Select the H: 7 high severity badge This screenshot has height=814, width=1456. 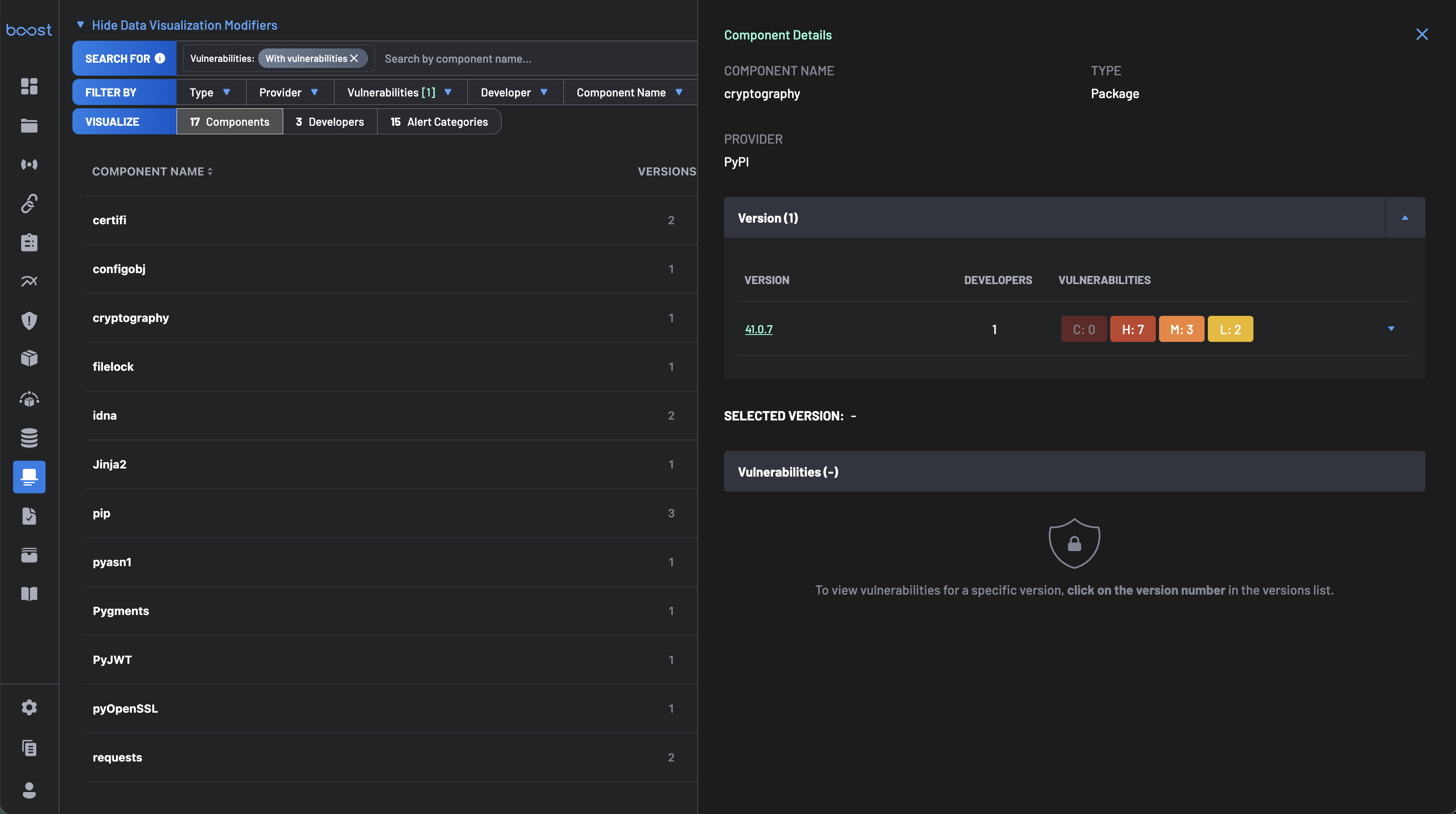[x=1132, y=329]
